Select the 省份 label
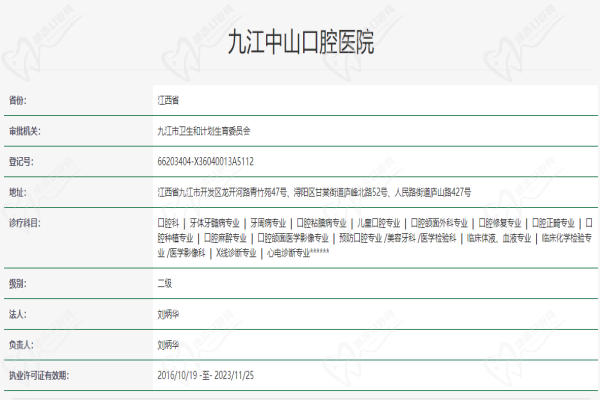The width and height of the screenshot is (600, 400). 18,100
